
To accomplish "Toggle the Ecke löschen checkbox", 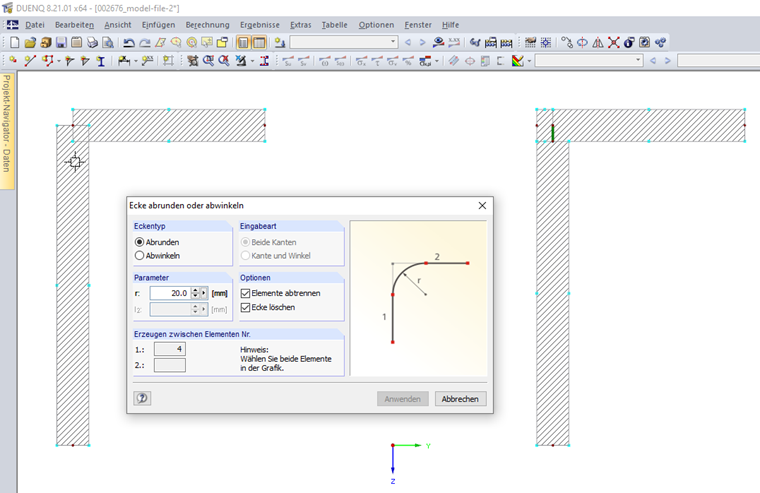I will click(245, 307).
